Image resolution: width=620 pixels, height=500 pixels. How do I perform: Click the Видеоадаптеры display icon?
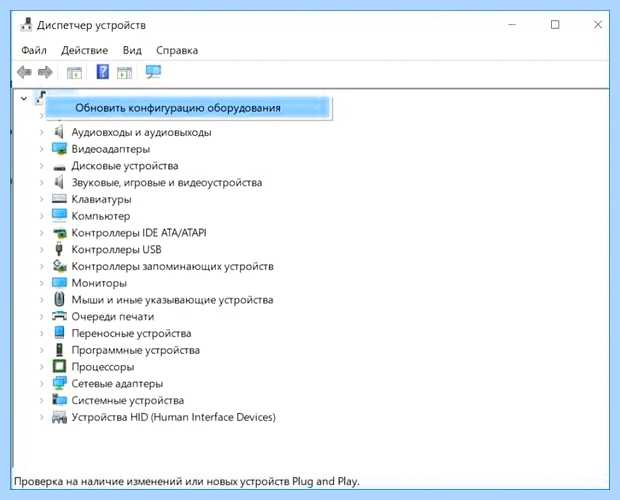59,149
